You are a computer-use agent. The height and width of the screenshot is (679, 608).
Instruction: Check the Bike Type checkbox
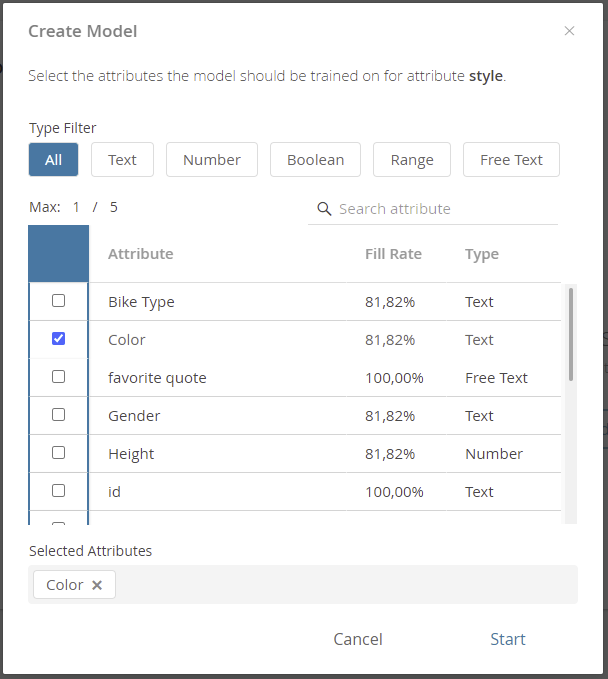click(58, 301)
